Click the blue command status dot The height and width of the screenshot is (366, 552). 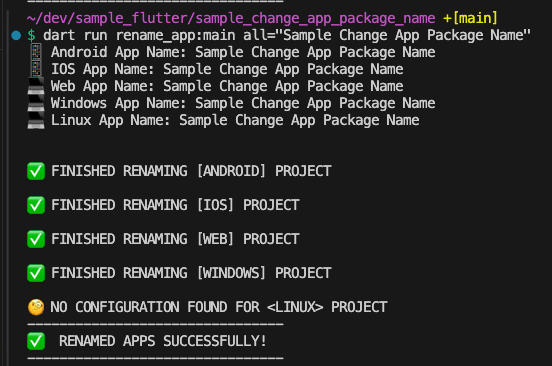click(x=16, y=35)
